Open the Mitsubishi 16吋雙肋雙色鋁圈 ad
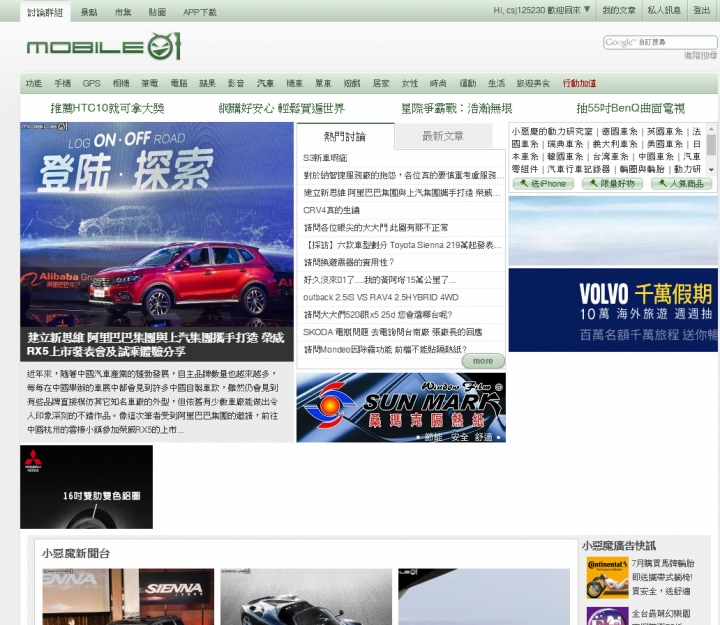The width and height of the screenshot is (720, 625). pos(86,487)
